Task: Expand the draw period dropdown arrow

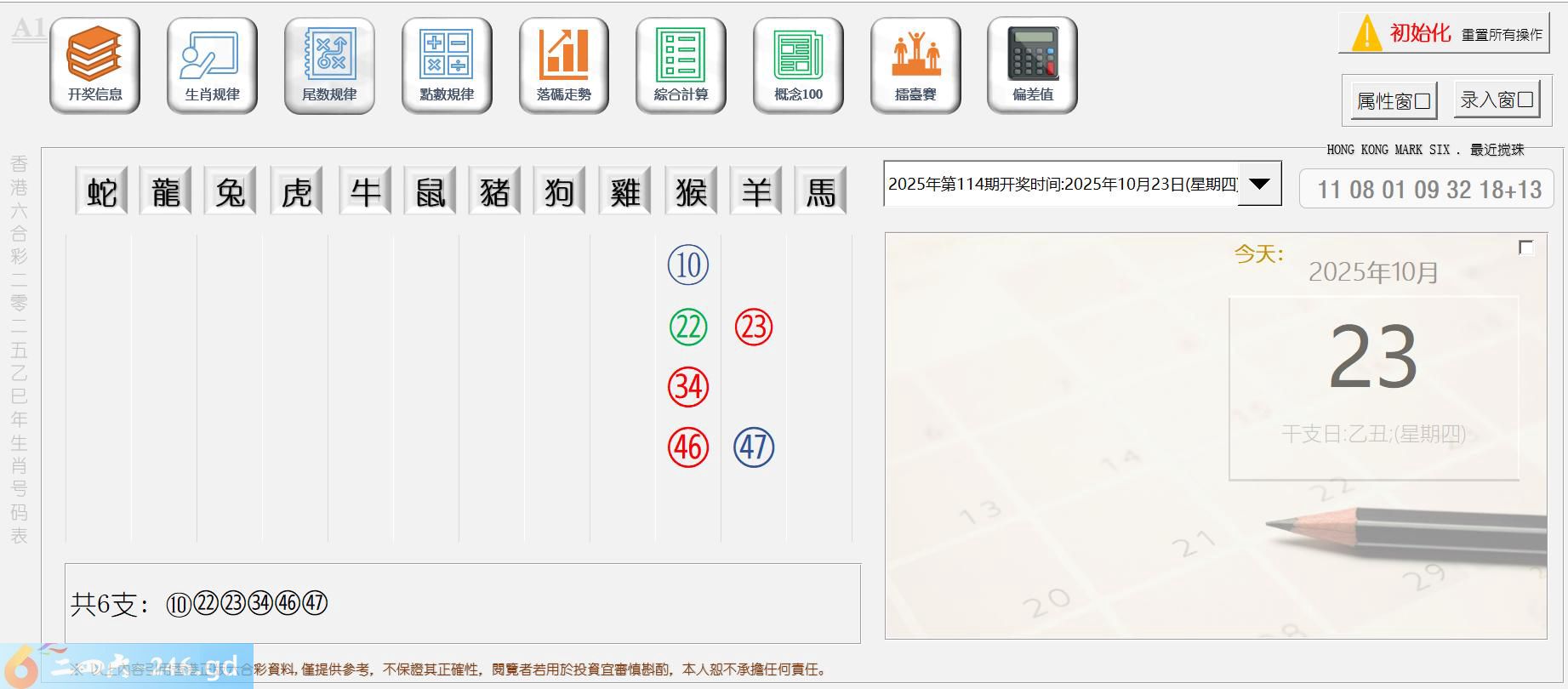Action: 1259,184
